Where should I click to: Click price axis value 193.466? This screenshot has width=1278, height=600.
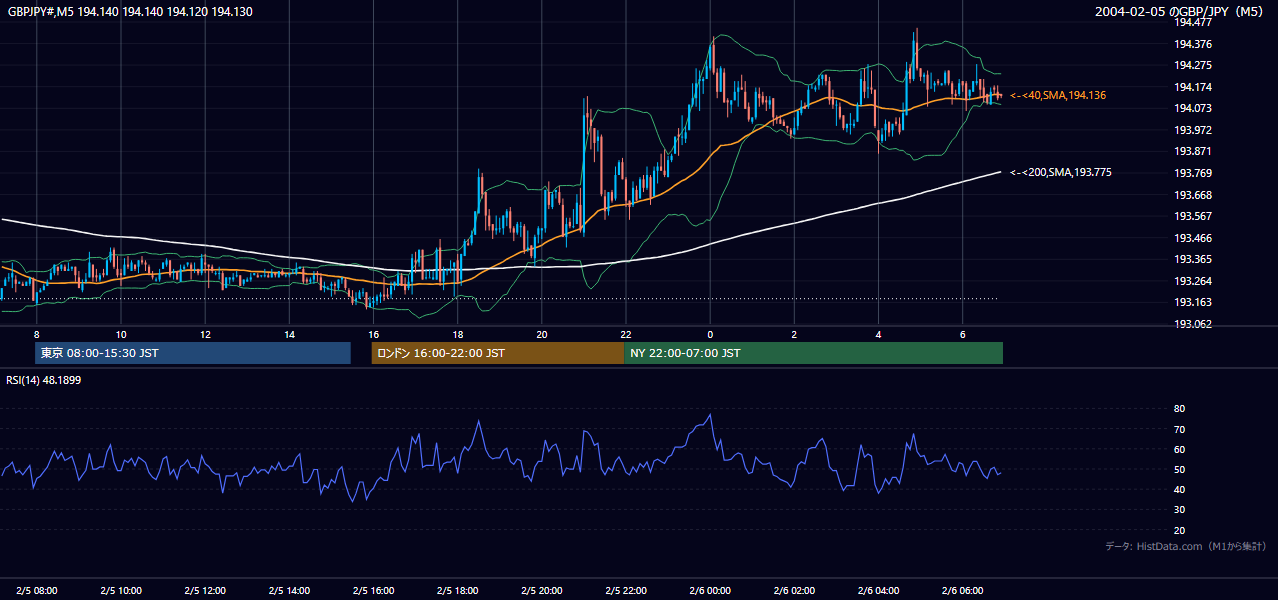pyautogui.click(x=1192, y=238)
